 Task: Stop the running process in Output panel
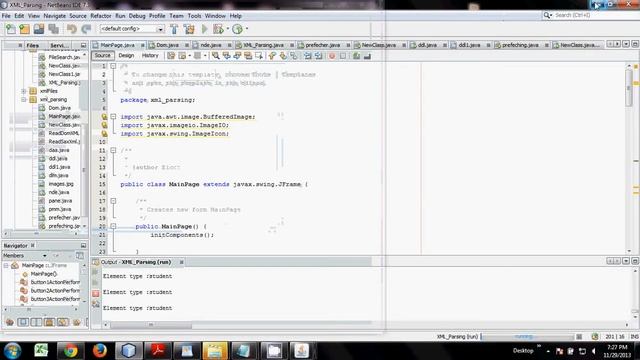pyautogui.click(x=96, y=293)
